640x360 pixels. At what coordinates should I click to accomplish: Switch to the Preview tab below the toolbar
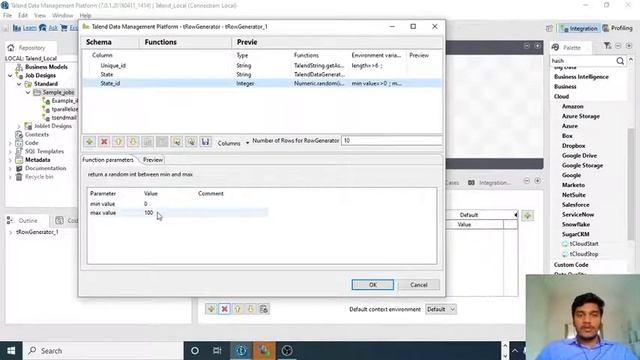pyautogui.click(x=153, y=160)
